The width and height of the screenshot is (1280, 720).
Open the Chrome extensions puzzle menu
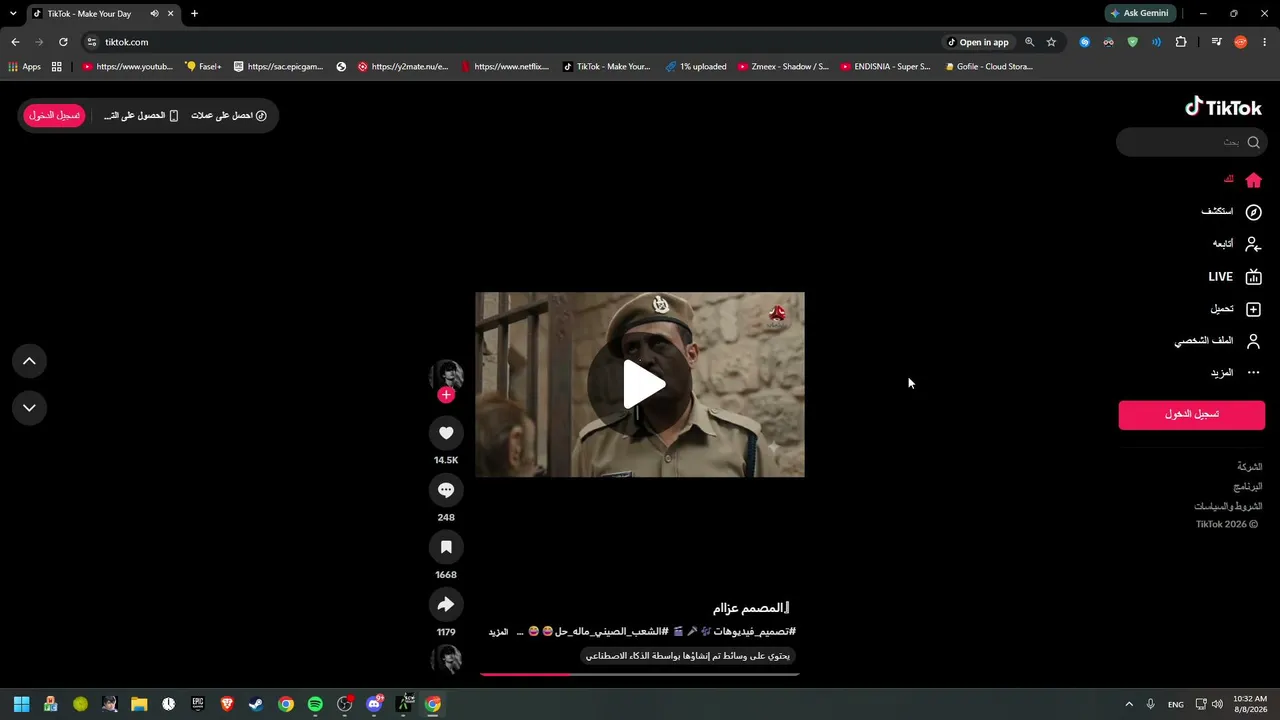coord(1181,42)
